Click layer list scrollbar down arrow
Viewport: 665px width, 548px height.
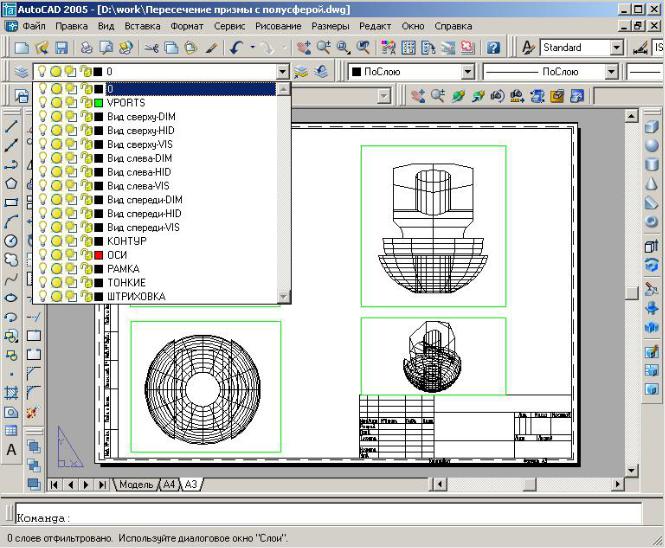283,296
